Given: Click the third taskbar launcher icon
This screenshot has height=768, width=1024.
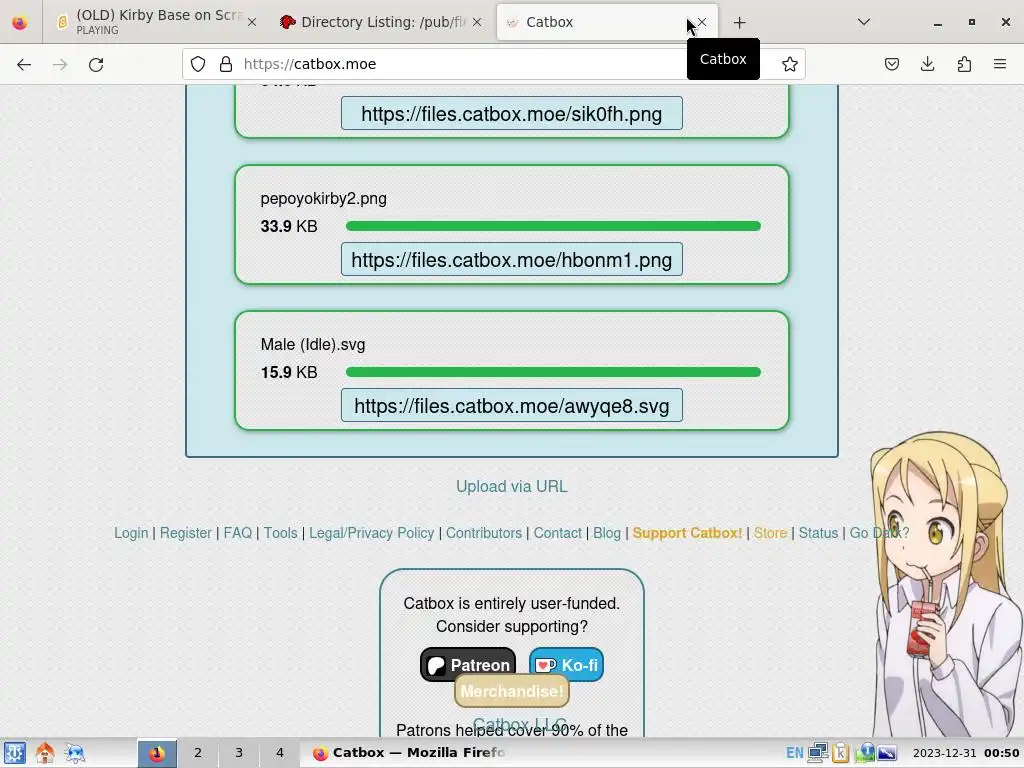Looking at the screenshot, I should [x=74, y=753].
